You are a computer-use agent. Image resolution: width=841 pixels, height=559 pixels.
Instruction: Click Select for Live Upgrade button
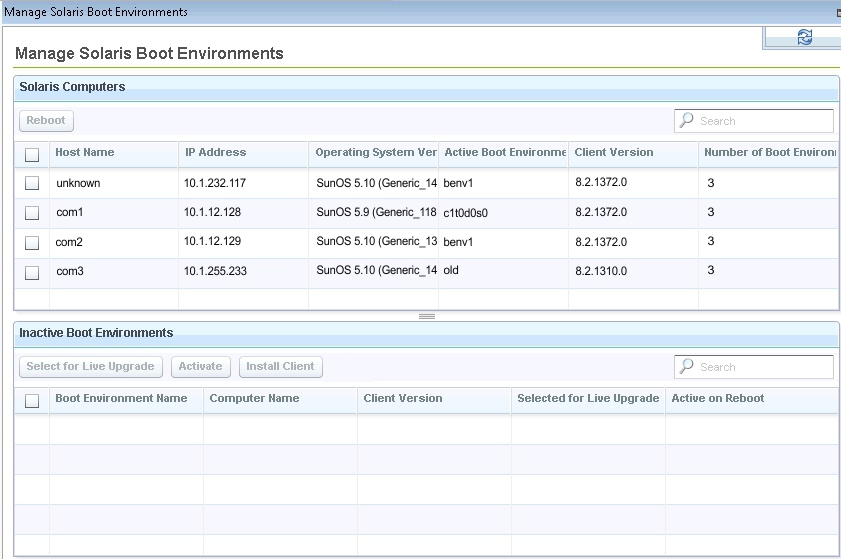point(90,367)
